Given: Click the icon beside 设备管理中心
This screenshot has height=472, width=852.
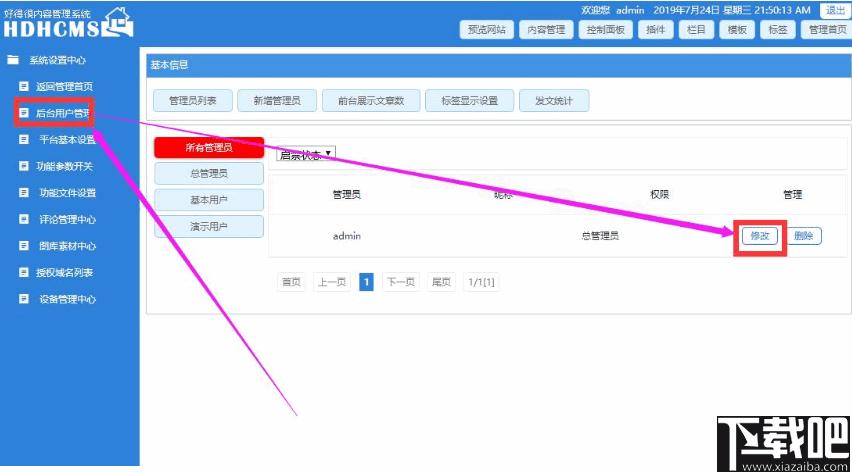Looking at the screenshot, I should click(x=24, y=299).
